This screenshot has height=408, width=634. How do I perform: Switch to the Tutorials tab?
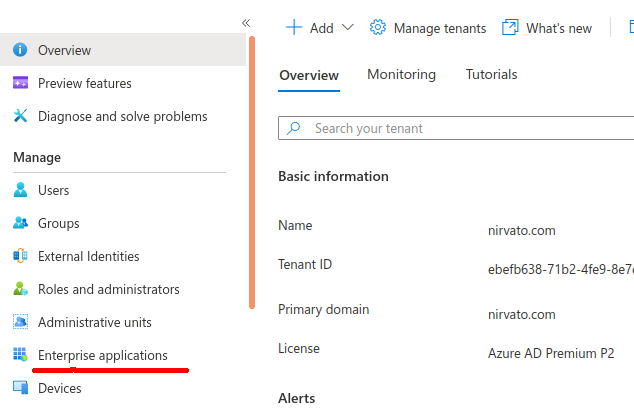coord(491,74)
